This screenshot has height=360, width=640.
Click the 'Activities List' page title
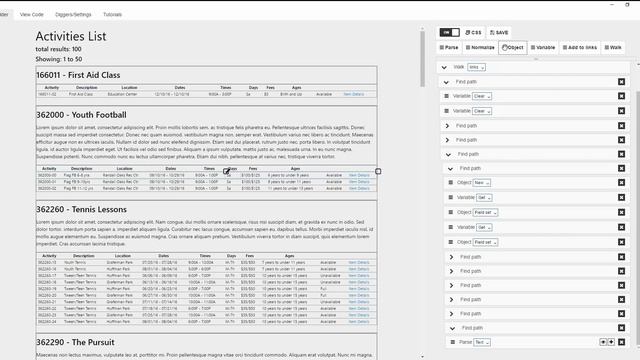point(71,36)
